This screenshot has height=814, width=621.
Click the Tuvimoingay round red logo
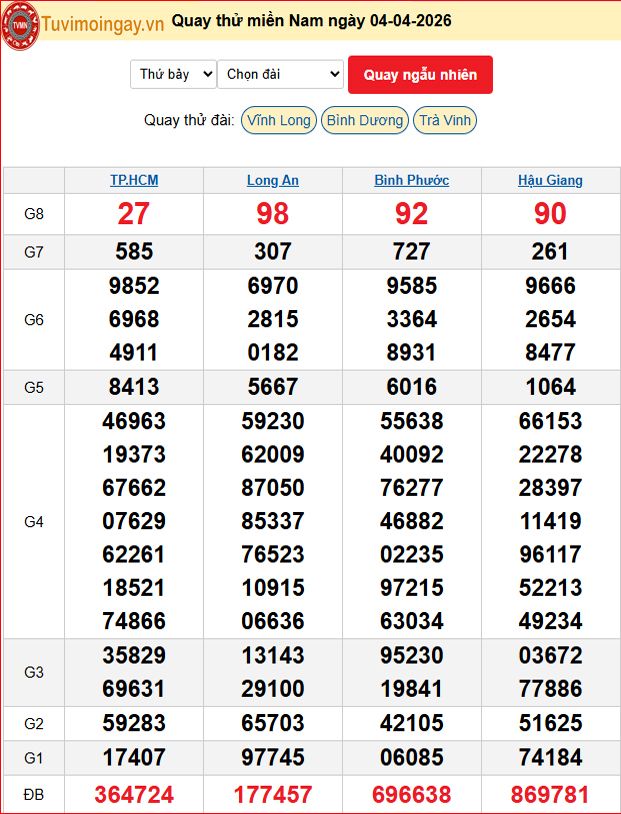pyautogui.click(x=20, y=25)
